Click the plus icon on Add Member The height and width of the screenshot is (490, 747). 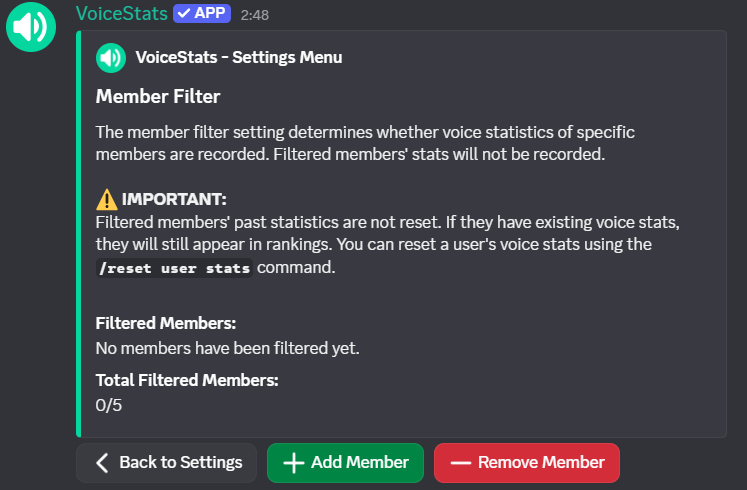(294, 463)
